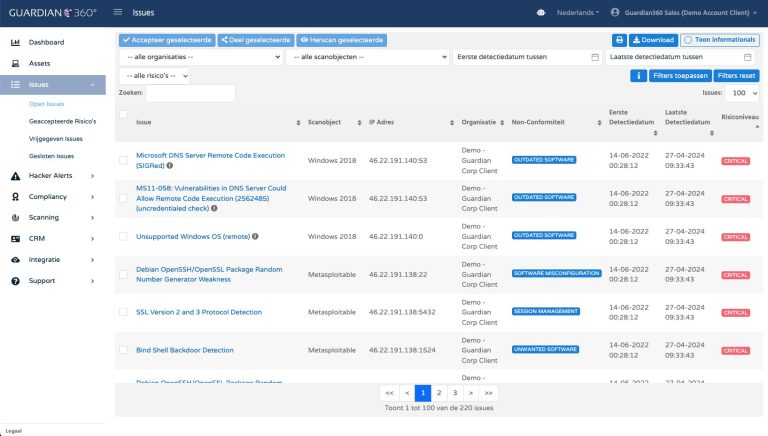Open Bind Shell Backdoor Detection issue link
768x436 pixels.
185,350
